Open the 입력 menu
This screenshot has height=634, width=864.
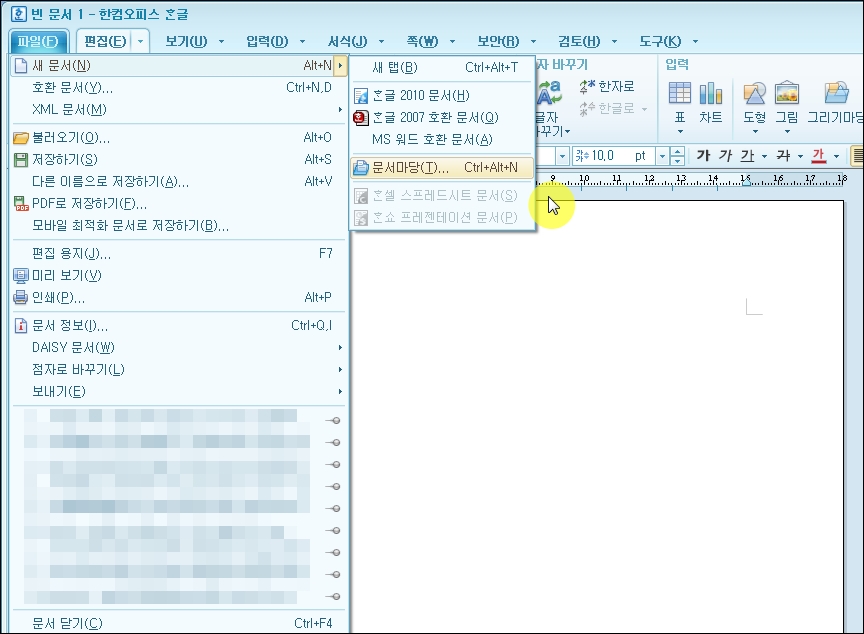tap(267, 41)
